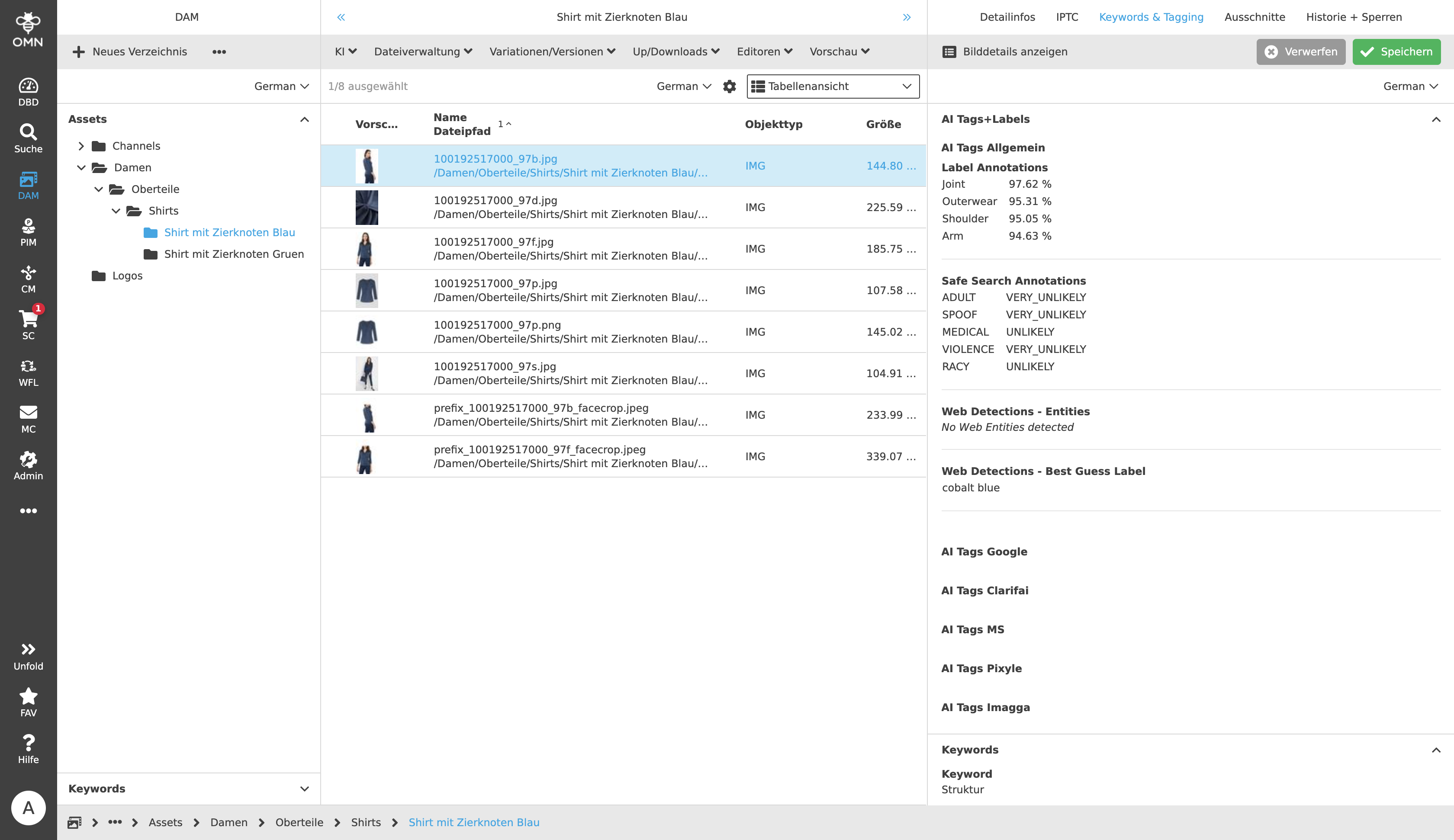
Task: Open the Editoren menu
Action: (x=764, y=52)
